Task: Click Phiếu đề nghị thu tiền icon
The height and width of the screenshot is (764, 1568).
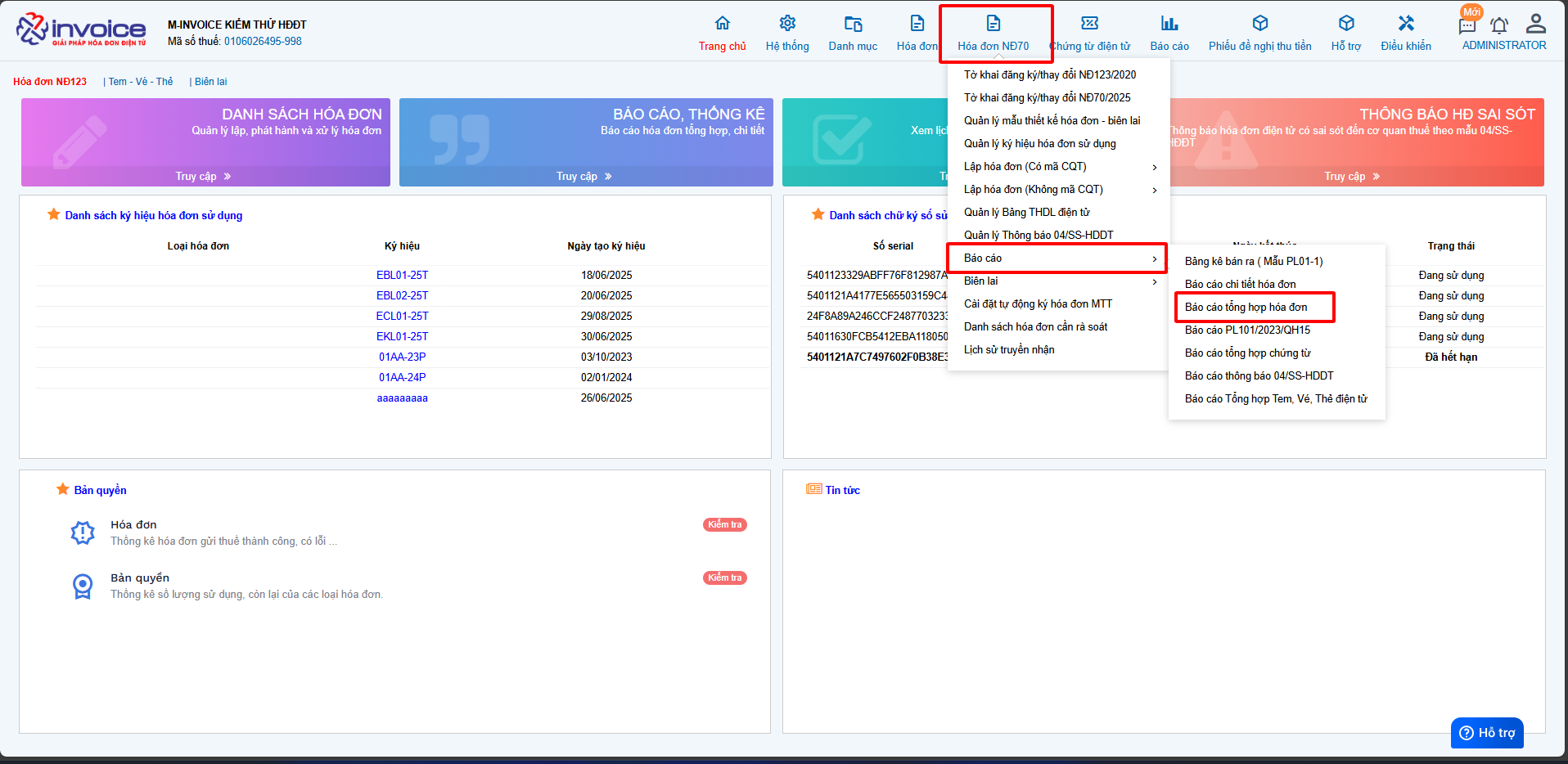Action: (x=1259, y=24)
